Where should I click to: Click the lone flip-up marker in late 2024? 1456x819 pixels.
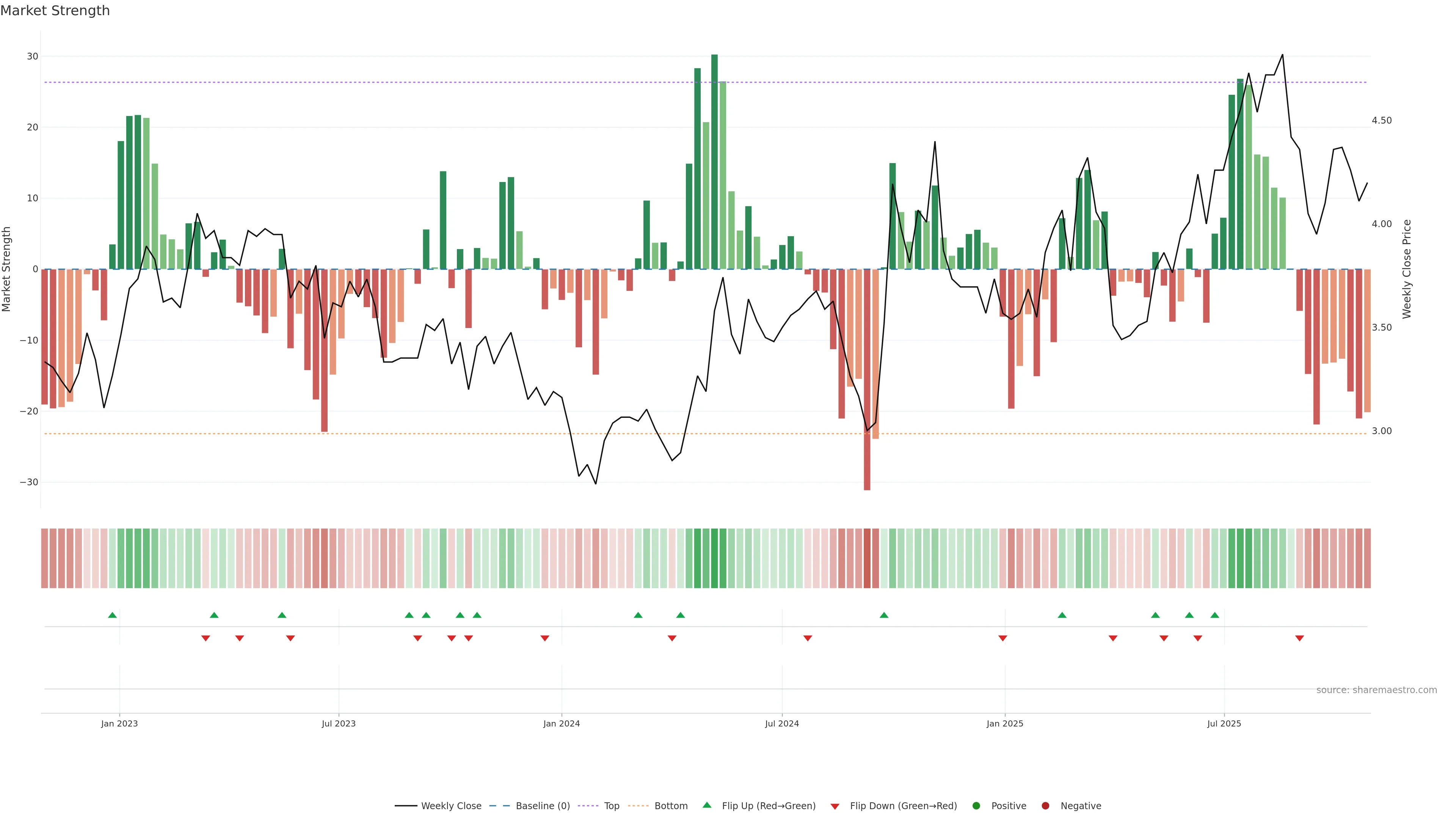point(884,615)
